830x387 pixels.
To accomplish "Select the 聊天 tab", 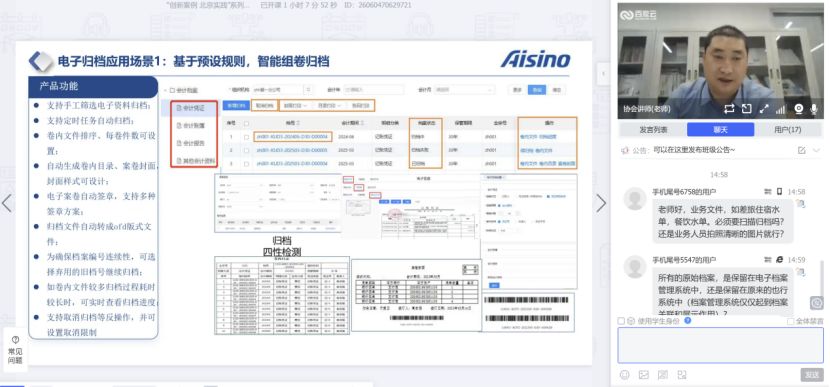I will pos(720,130).
